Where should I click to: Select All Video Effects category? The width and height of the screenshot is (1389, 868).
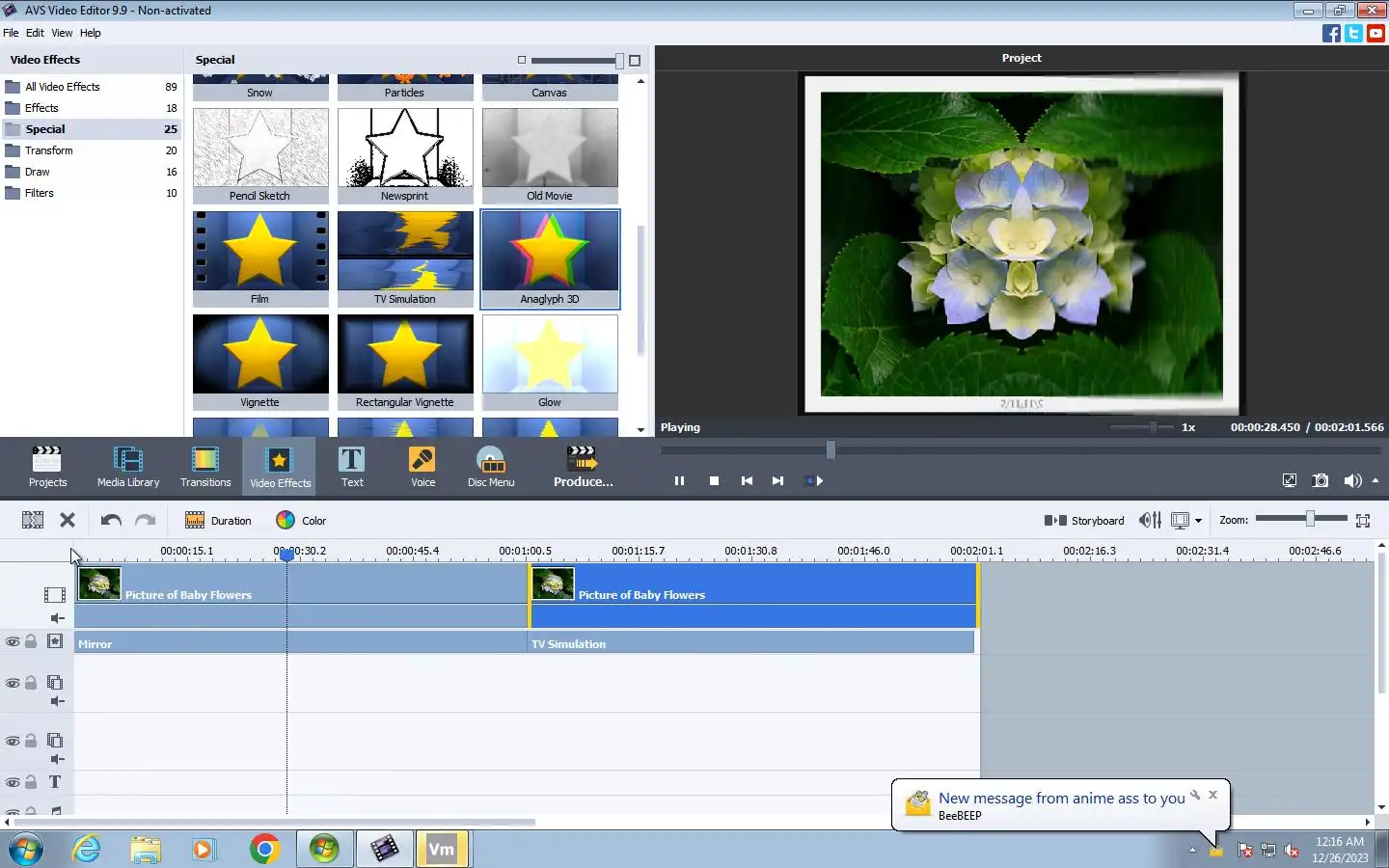[x=91, y=87]
